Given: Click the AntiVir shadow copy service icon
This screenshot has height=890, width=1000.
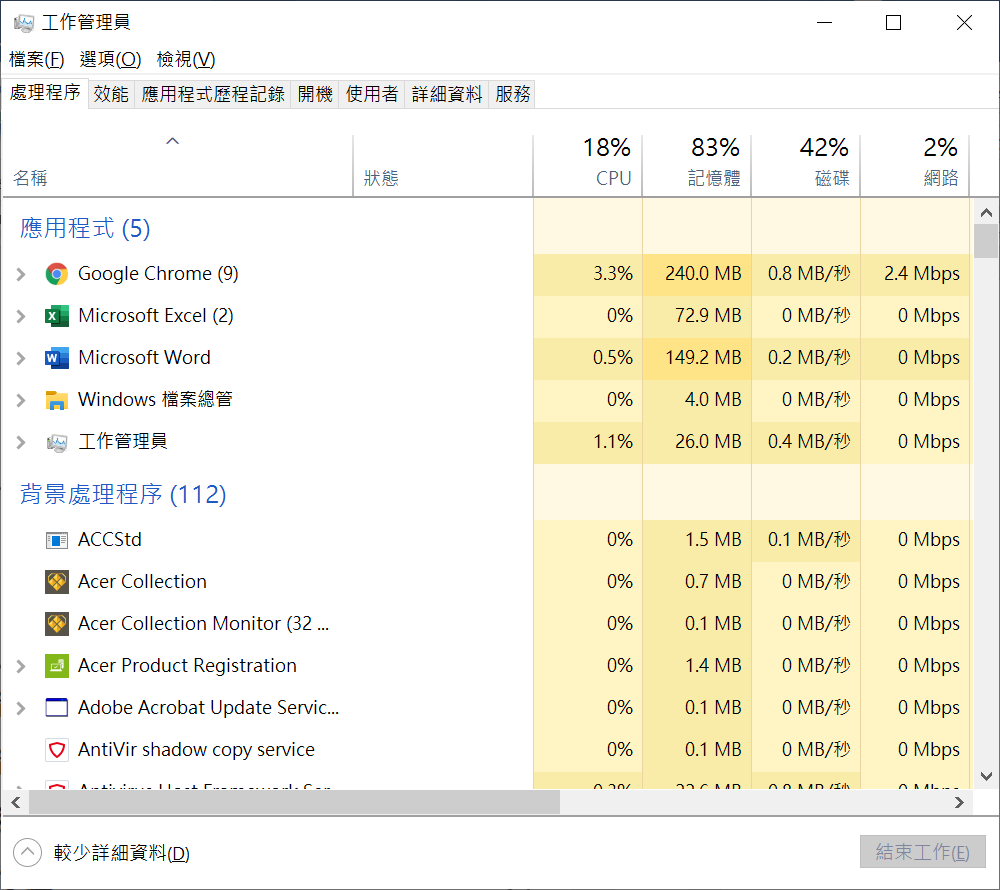Looking at the screenshot, I should click(57, 750).
